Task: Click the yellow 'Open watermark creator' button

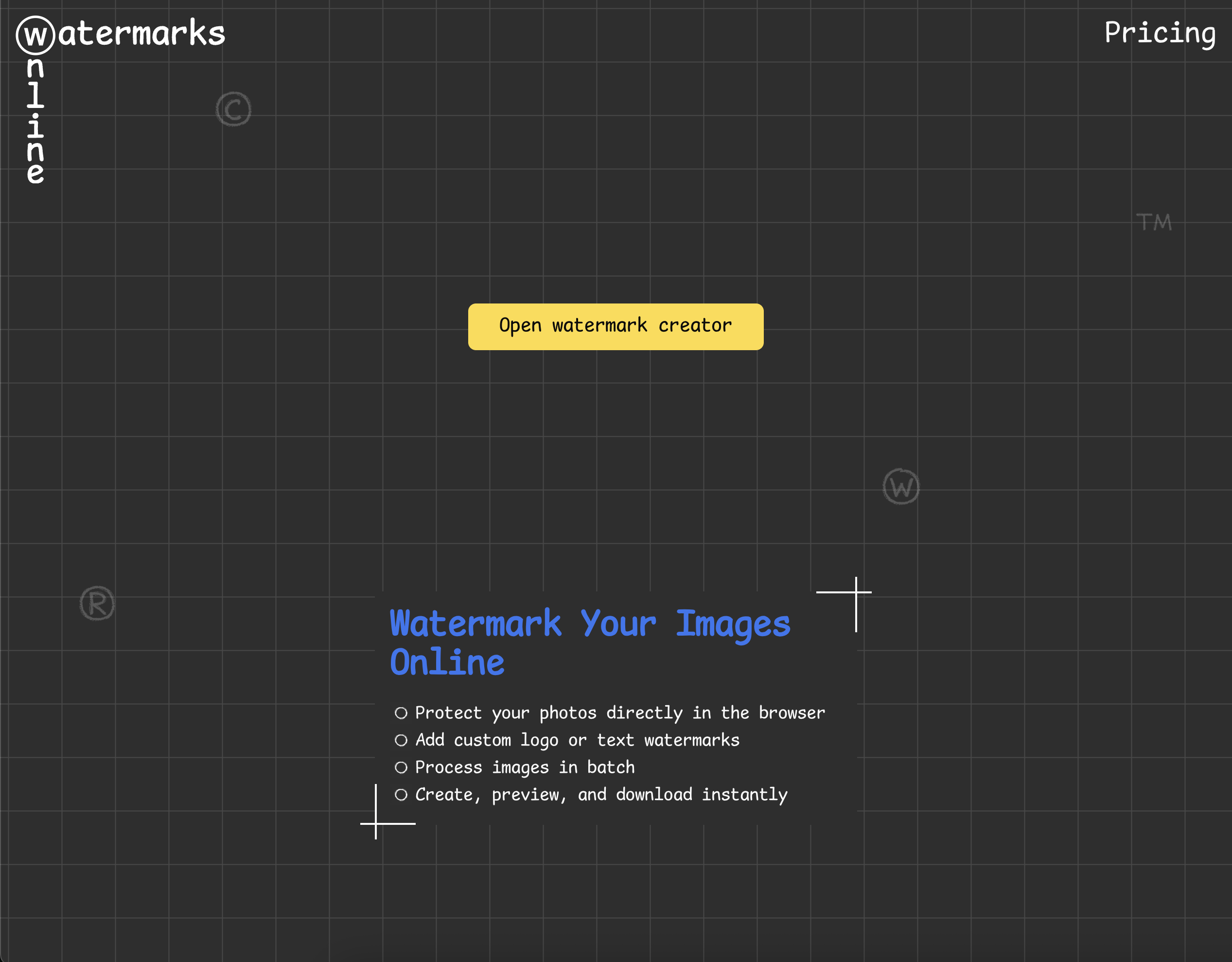Action: pyautogui.click(x=615, y=326)
